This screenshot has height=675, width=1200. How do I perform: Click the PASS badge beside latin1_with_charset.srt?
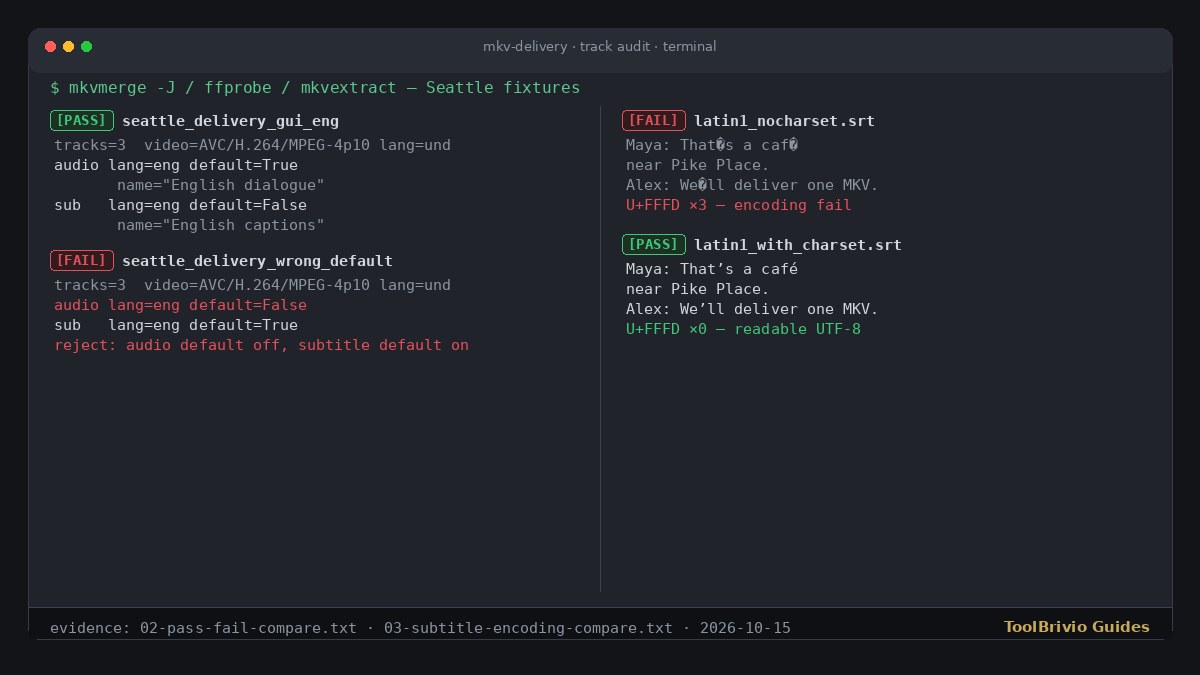[654, 245]
